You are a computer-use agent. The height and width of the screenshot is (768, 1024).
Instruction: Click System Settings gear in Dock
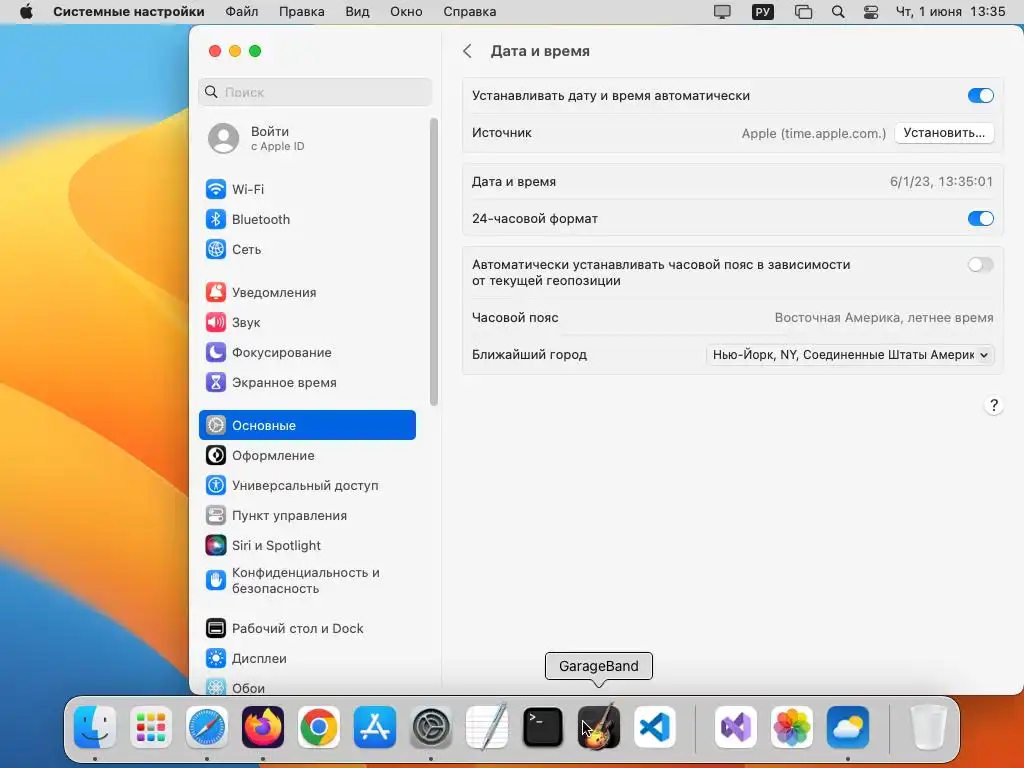[431, 727]
